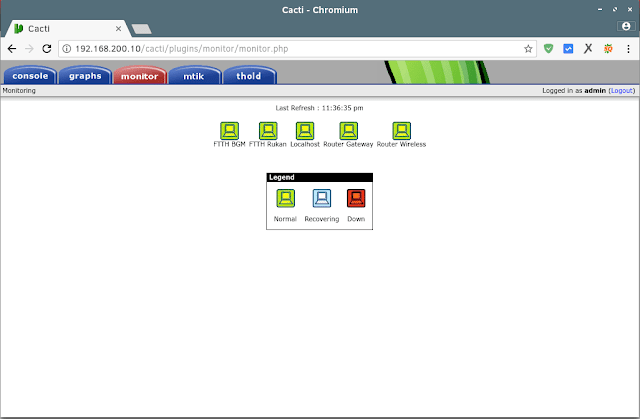
Task: Click the Recovering legend label
Action: (322, 219)
